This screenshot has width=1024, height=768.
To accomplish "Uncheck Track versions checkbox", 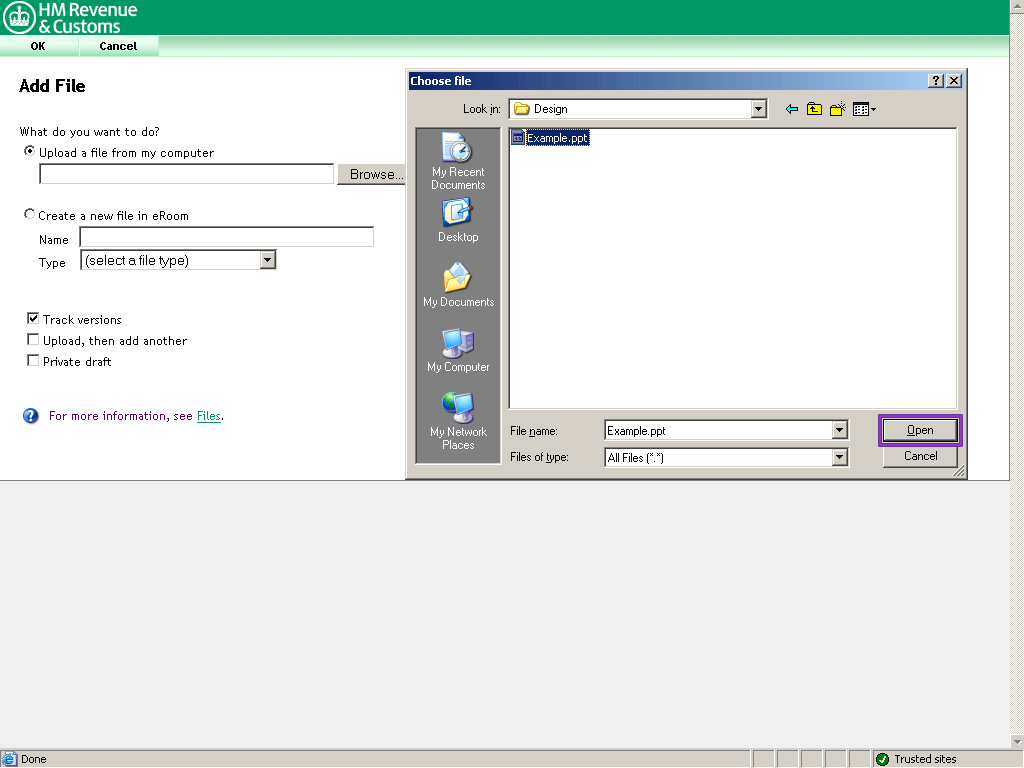I will (x=33, y=318).
